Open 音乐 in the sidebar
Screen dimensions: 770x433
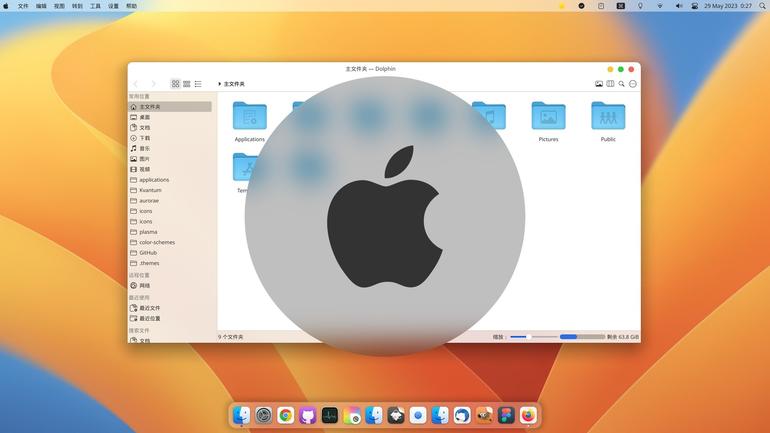(x=170, y=148)
